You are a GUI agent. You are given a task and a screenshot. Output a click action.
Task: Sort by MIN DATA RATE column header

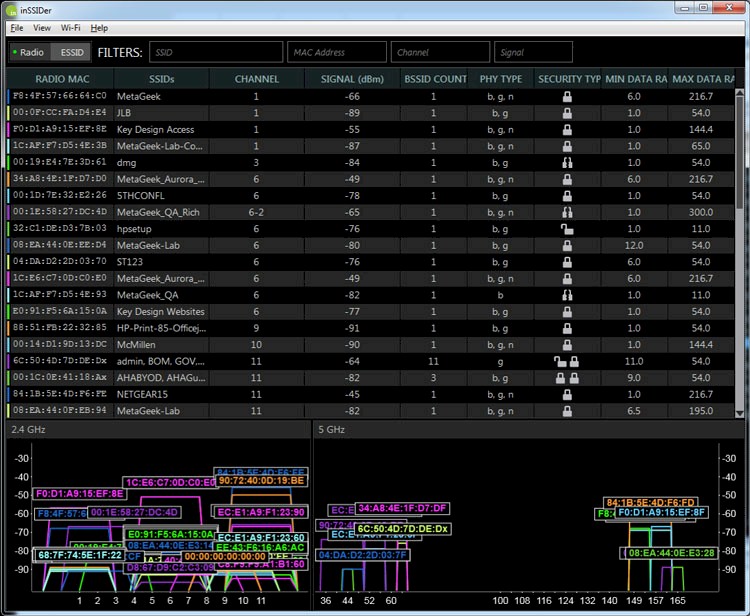[x=635, y=79]
